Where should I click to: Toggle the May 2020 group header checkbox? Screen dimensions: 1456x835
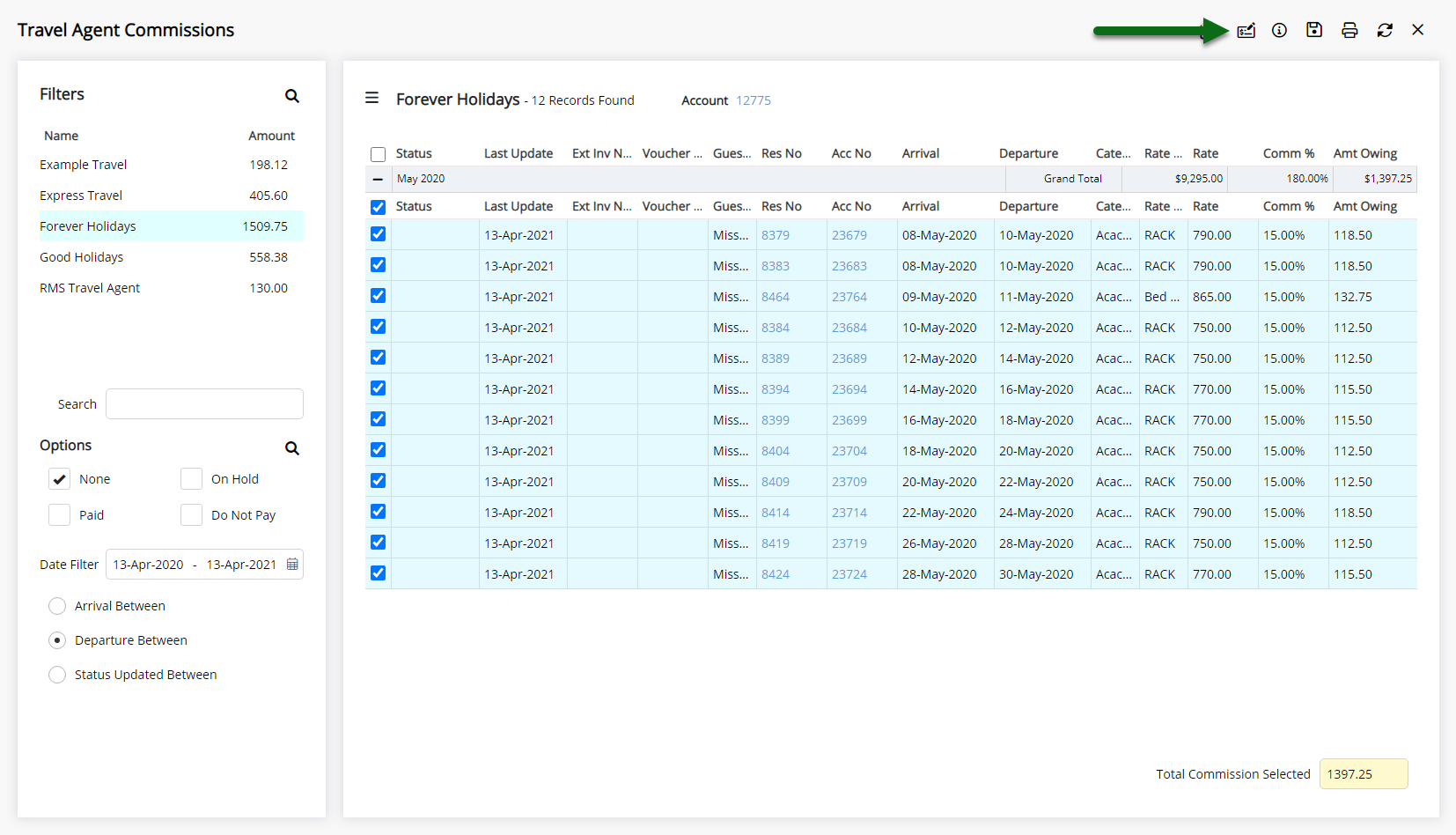click(379, 207)
